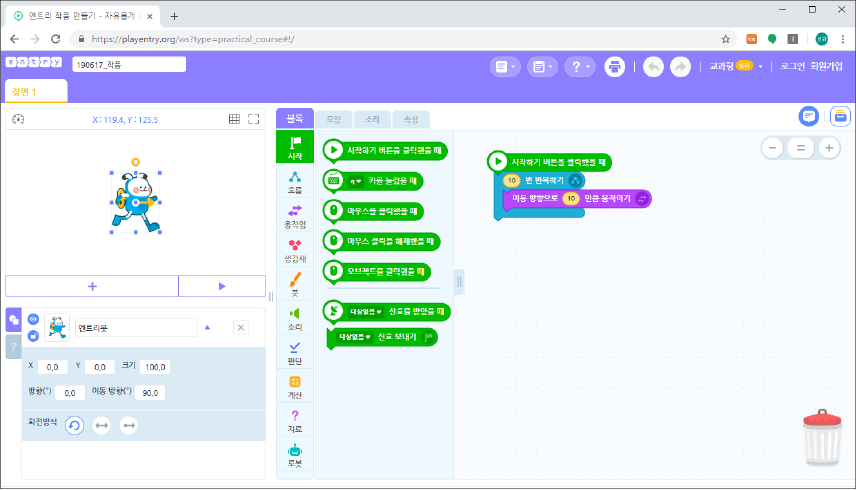
Task: Open the file menu dropdown in header
Action: click(x=505, y=66)
